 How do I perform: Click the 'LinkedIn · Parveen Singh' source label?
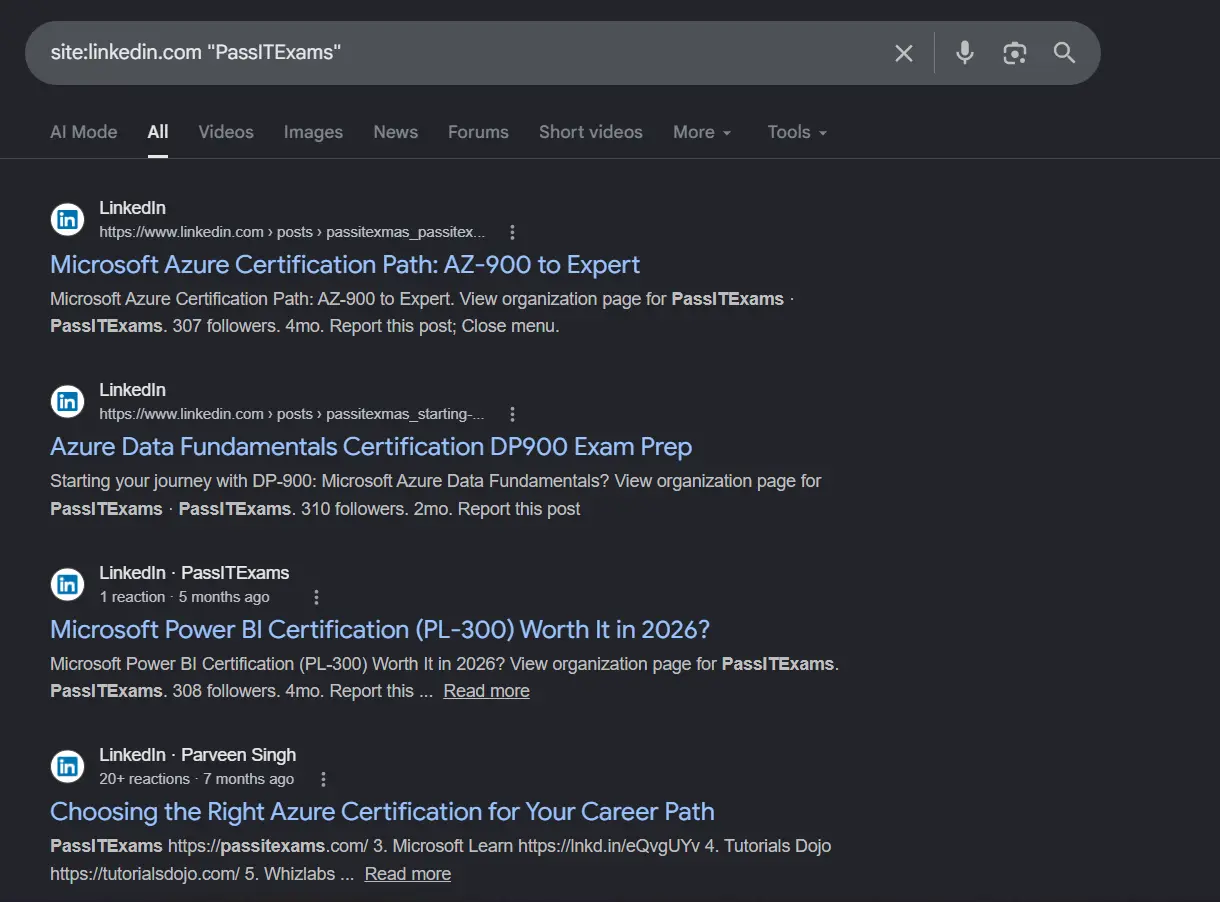click(198, 755)
